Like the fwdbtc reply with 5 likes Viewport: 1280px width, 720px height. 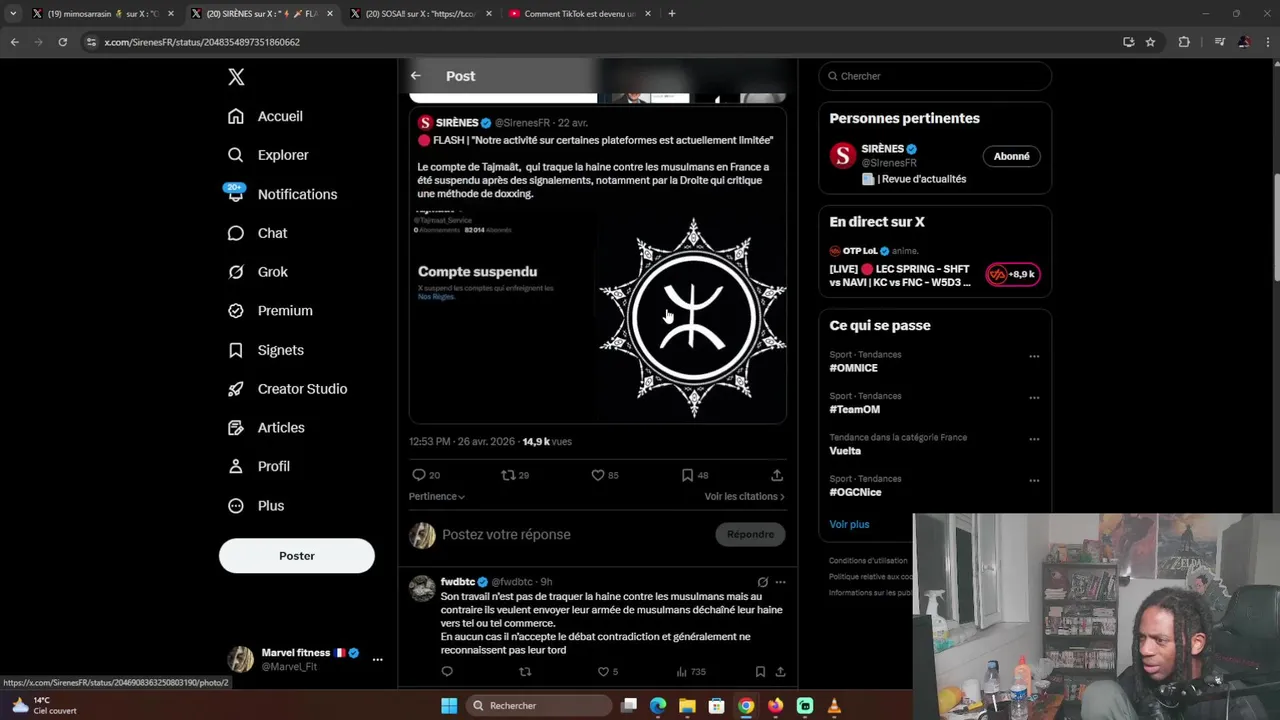pyautogui.click(x=603, y=672)
